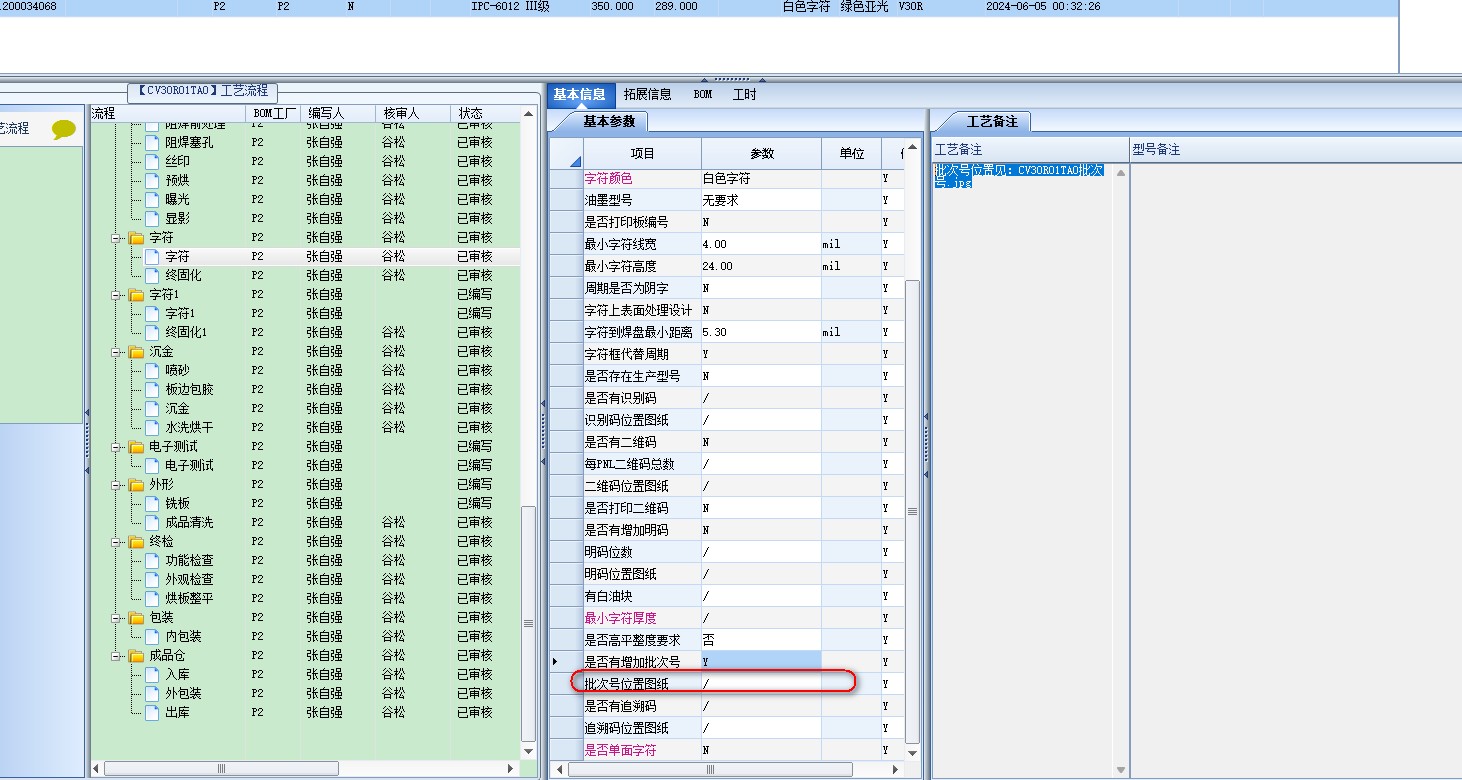Click the 外形 folder icon
1462x780 pixels.
(x=136, y=485)
